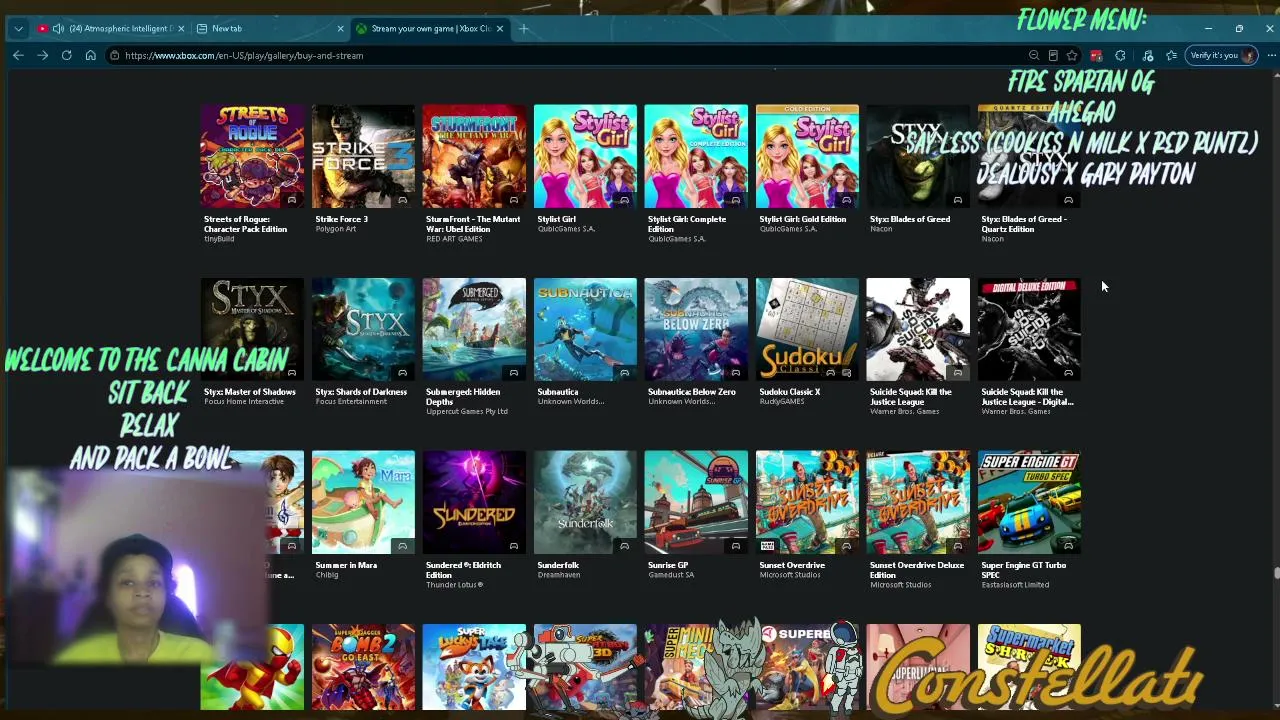Open the Suicide Squad Kill the Justice League cover

(x=918, y=330)
